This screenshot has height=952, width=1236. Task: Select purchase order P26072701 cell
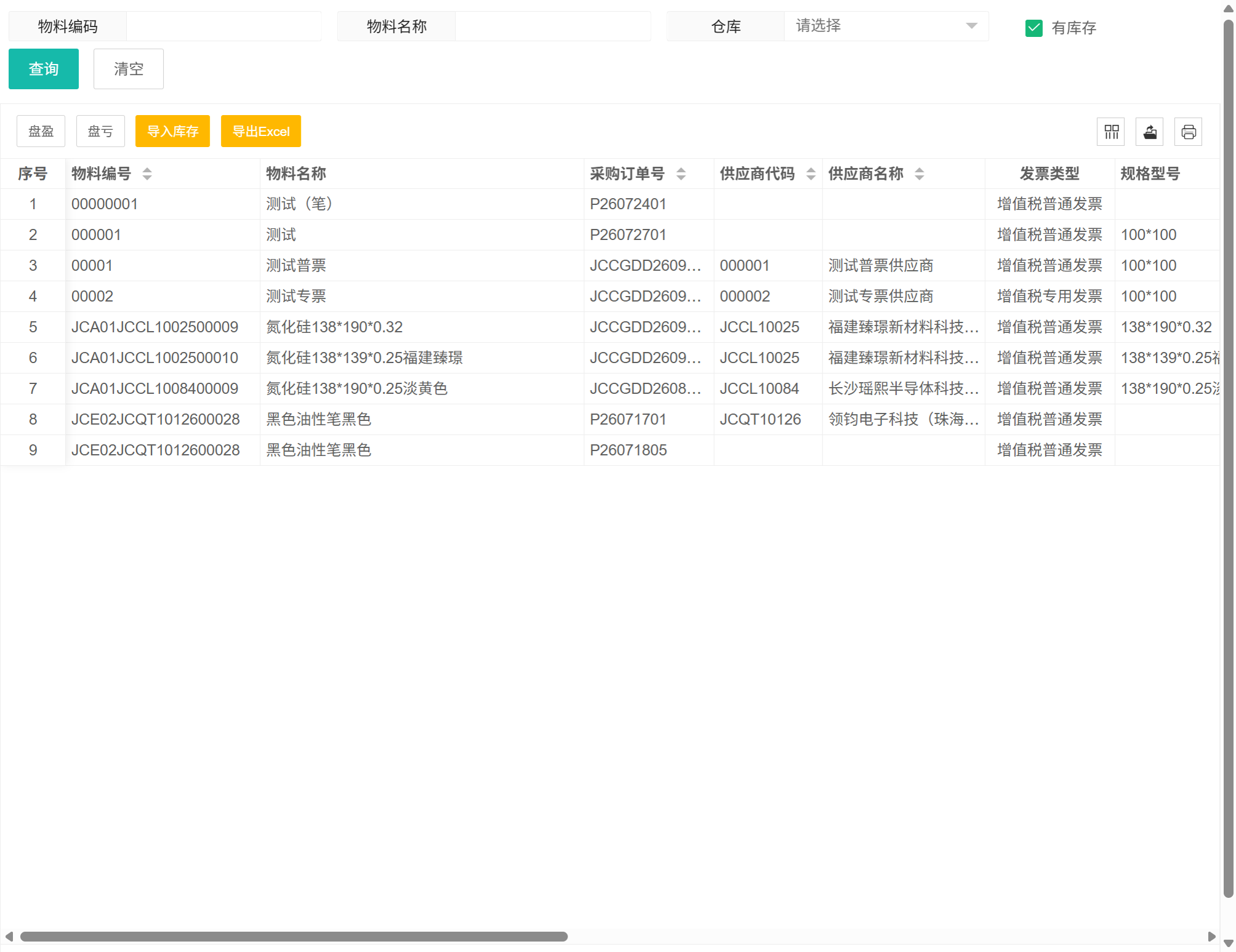(649, 235)
